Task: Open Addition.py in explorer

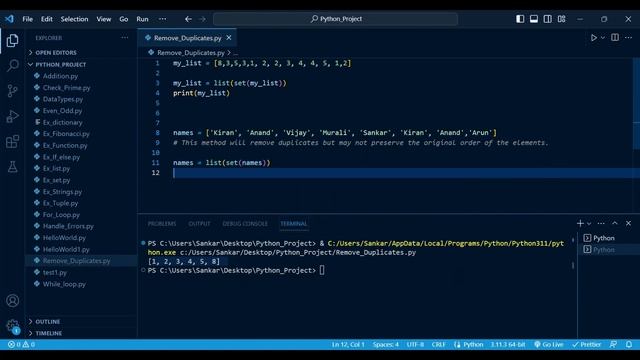Action: [60, 76]
